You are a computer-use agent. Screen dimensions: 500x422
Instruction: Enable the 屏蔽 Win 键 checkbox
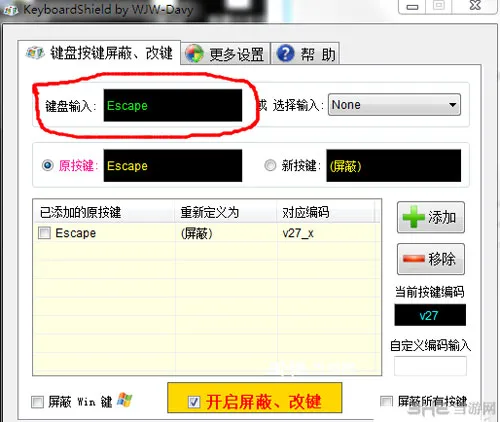37,402
